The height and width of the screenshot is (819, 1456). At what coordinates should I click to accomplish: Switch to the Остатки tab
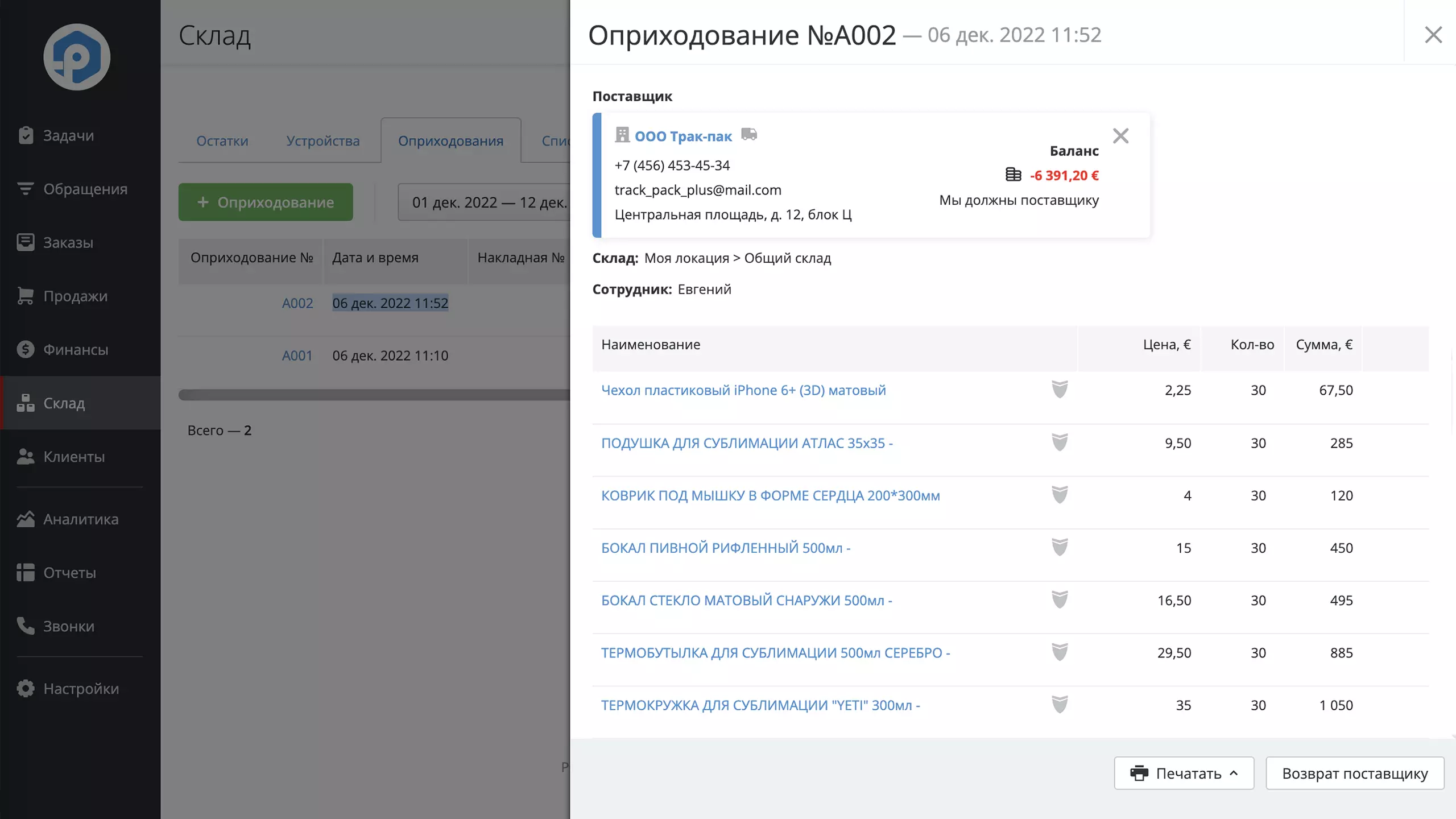(x=222, y=140)
